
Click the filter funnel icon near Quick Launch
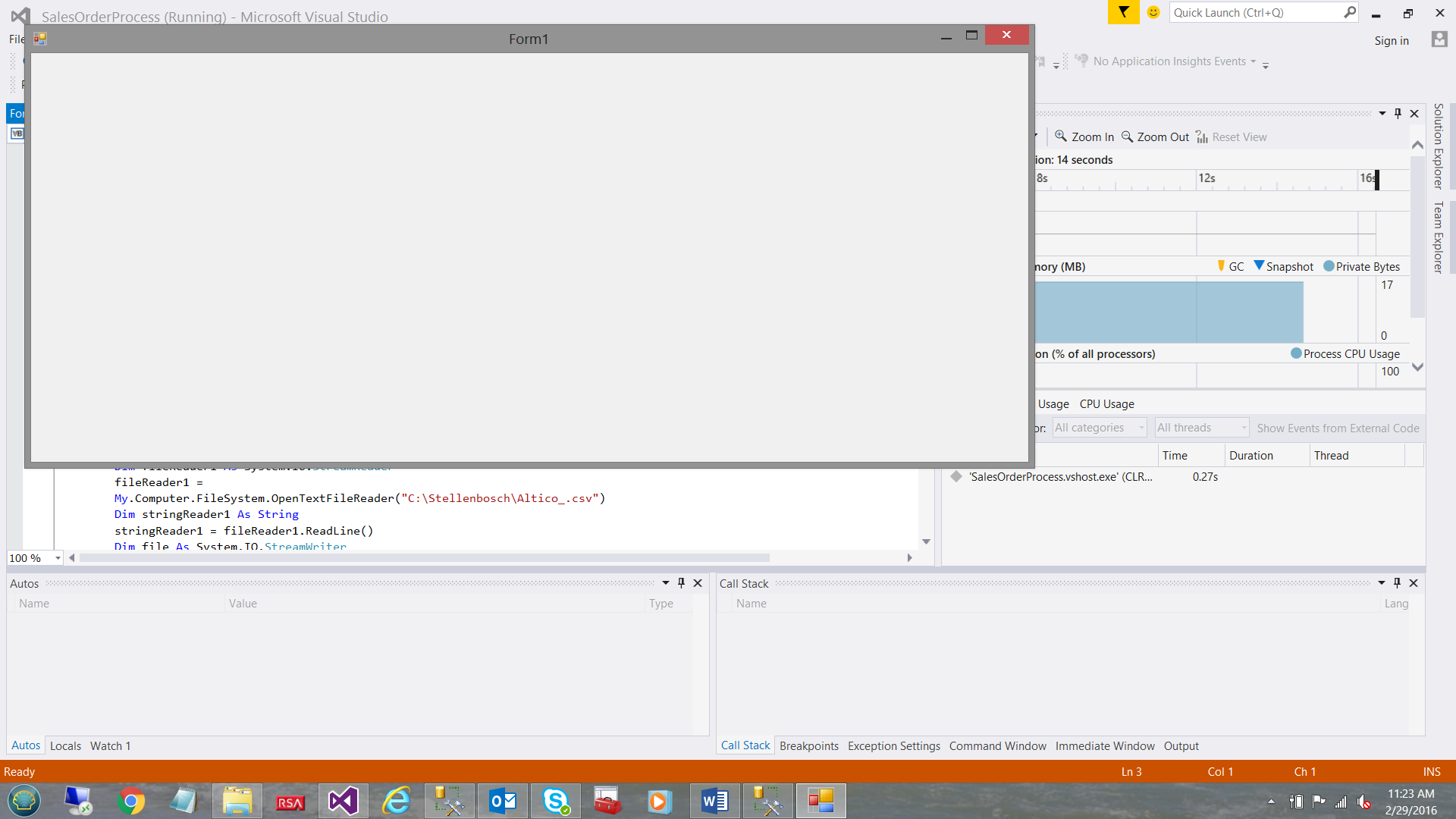coord(1123,12)
